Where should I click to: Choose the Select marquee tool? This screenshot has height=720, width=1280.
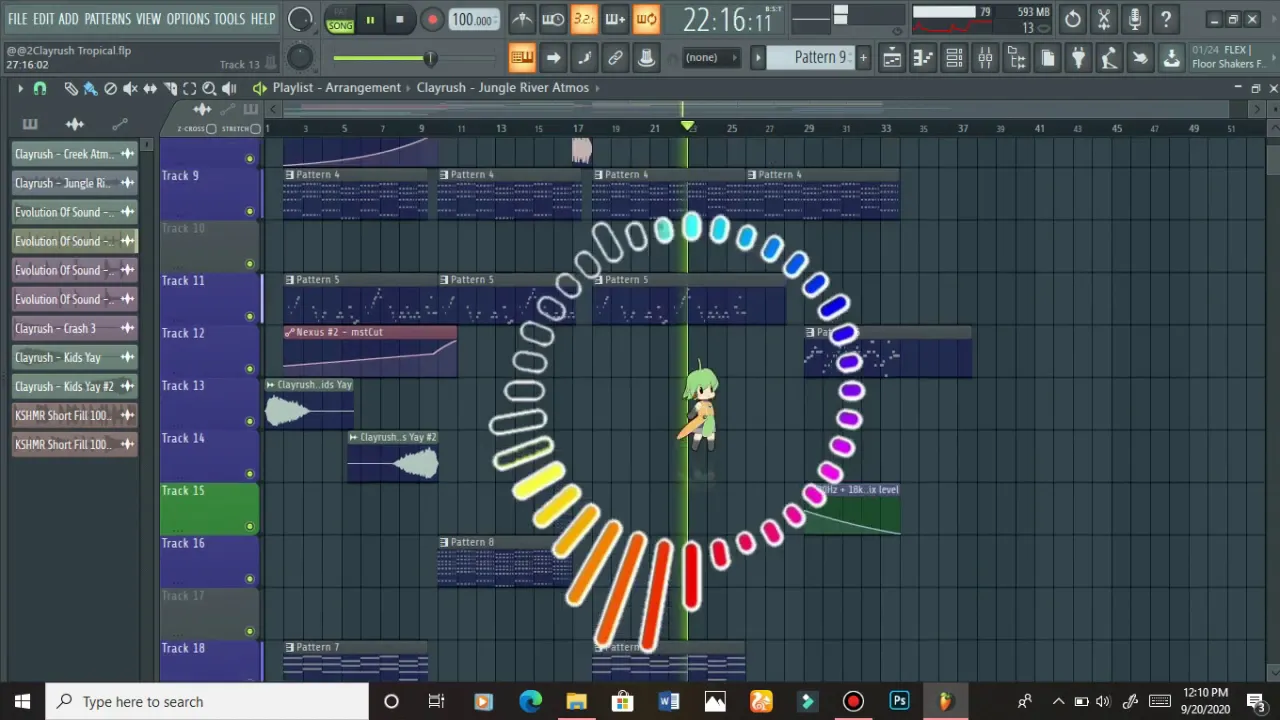click(x=190, y=88)
